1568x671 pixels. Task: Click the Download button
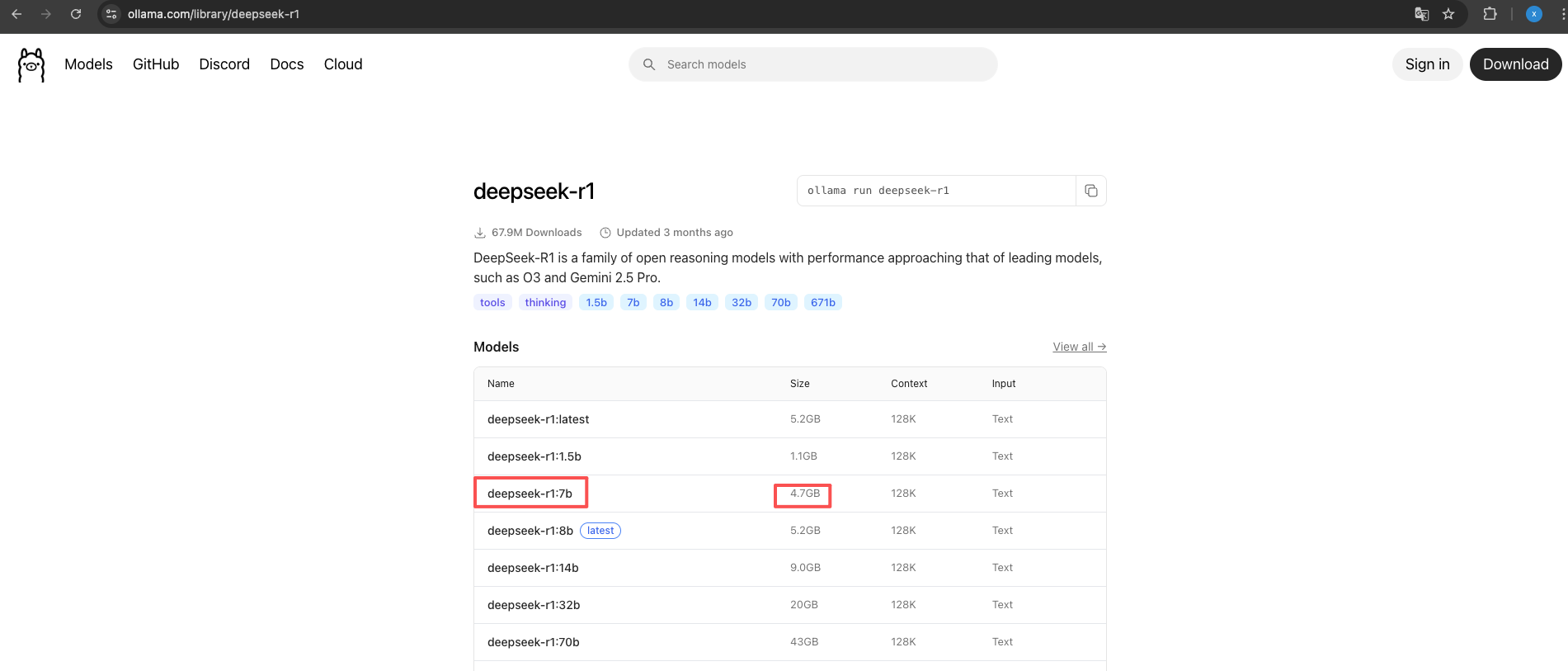(1515, 64)
